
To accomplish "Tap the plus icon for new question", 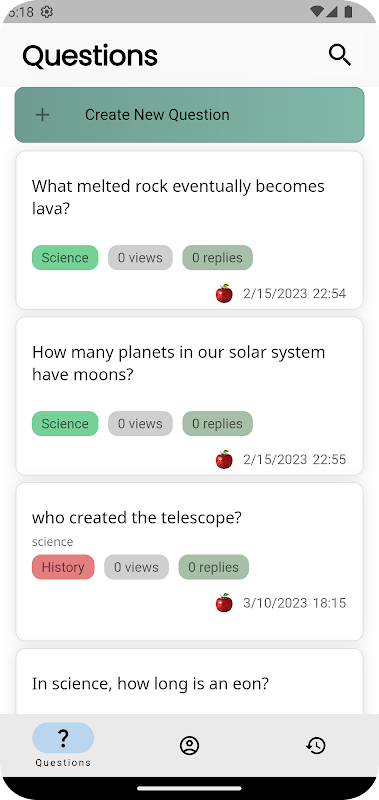I will 42,115.
